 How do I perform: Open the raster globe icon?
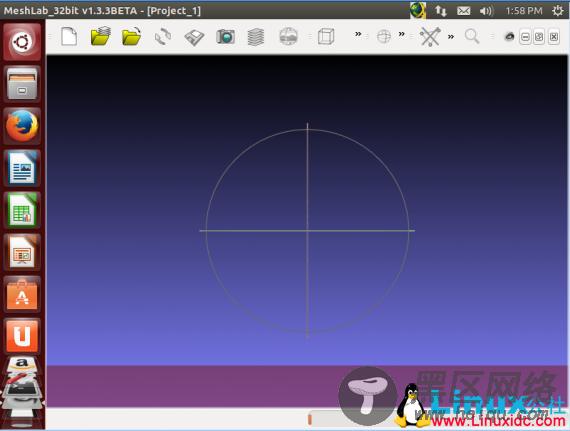pyautogui.click(x=289, y=36)
